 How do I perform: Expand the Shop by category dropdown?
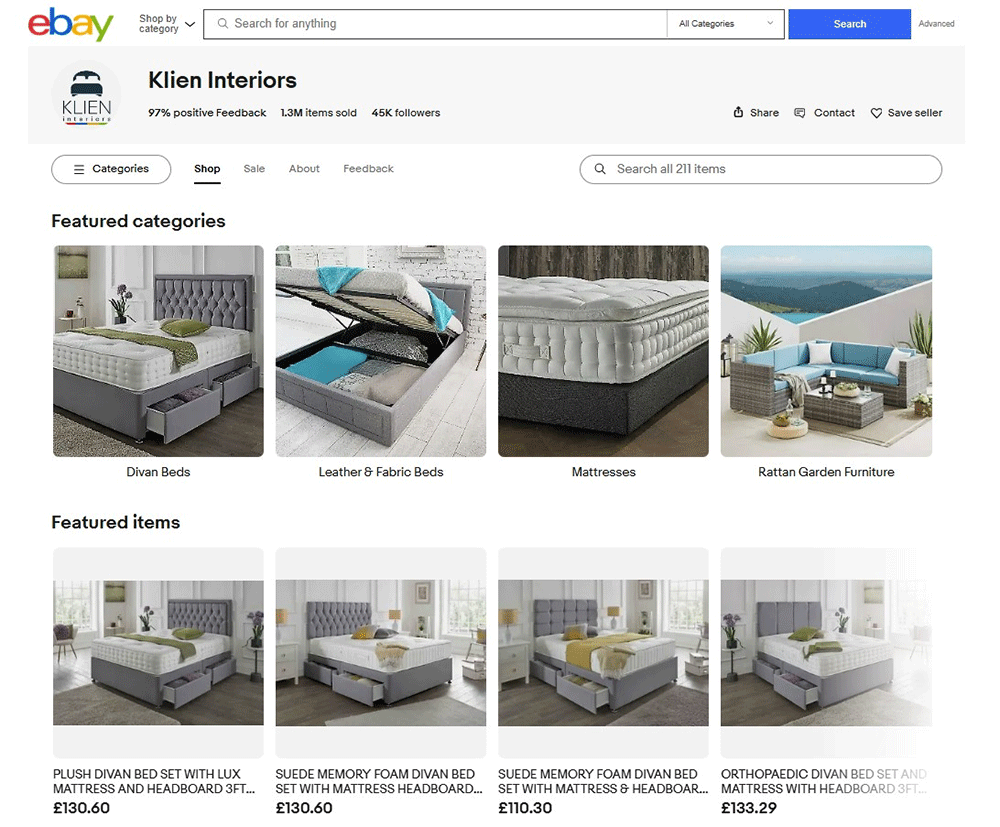(167, 24)
